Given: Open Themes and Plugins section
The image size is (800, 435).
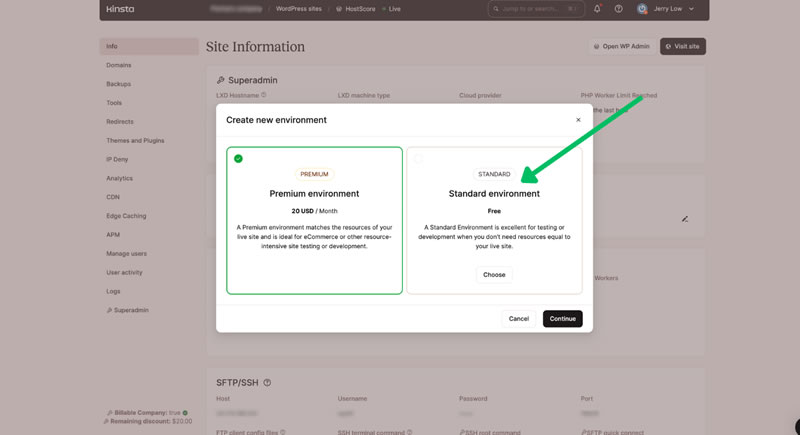Looking at the screenshot, I should pyautogui.click(x=135, y=141).
